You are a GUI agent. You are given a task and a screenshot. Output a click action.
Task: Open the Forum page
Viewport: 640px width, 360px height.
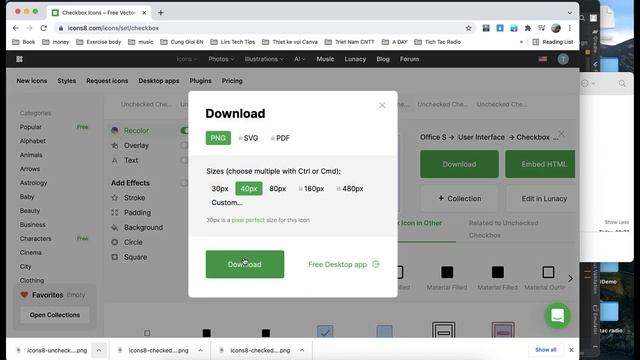tap(409, 59)
